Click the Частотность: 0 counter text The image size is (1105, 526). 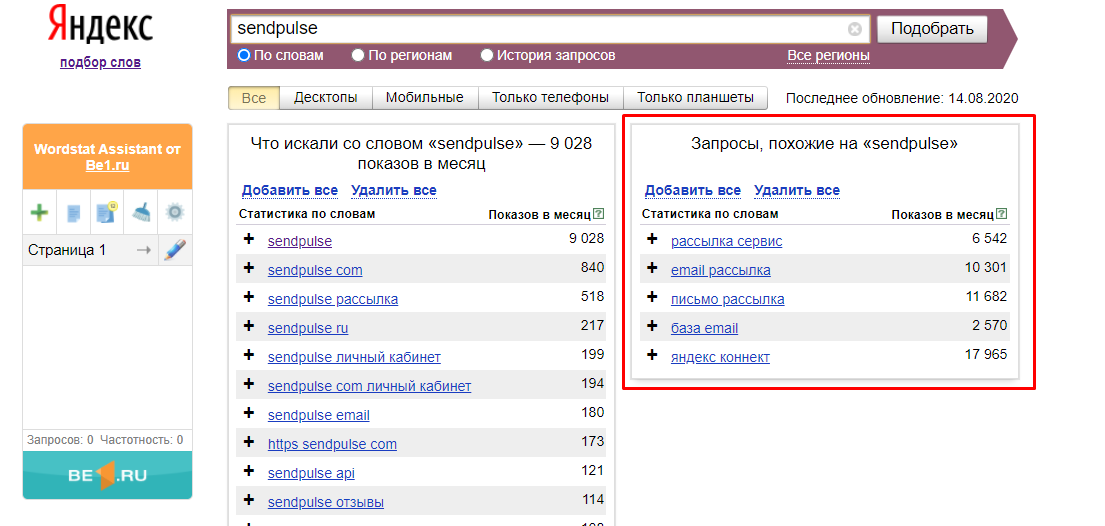142,440
